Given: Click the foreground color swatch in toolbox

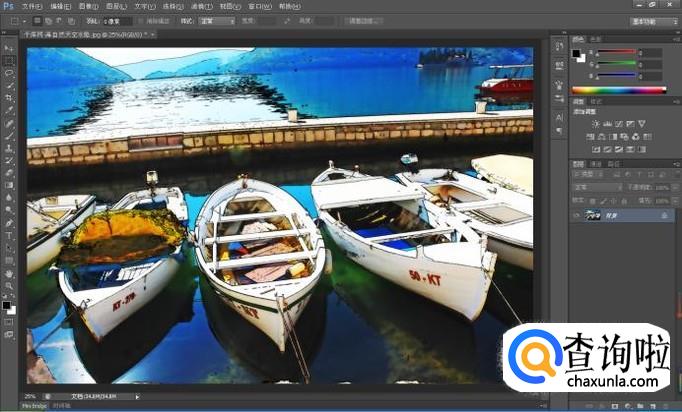Looking at the screenshot, I should (7, 304).
